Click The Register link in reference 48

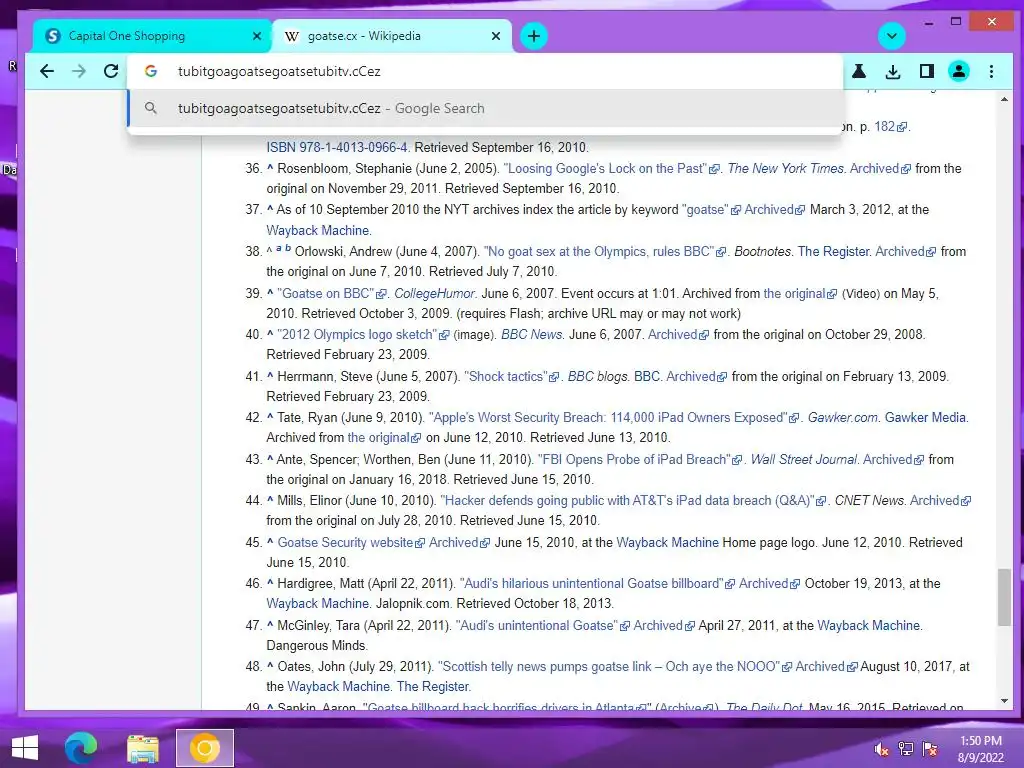click(433, 686)
